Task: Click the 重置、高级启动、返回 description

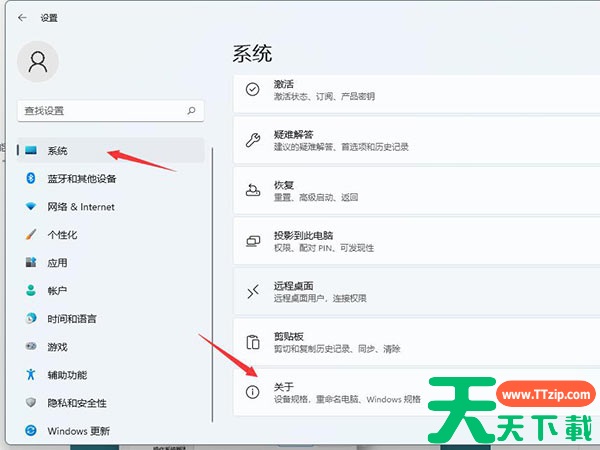Action: pos(316,197)
